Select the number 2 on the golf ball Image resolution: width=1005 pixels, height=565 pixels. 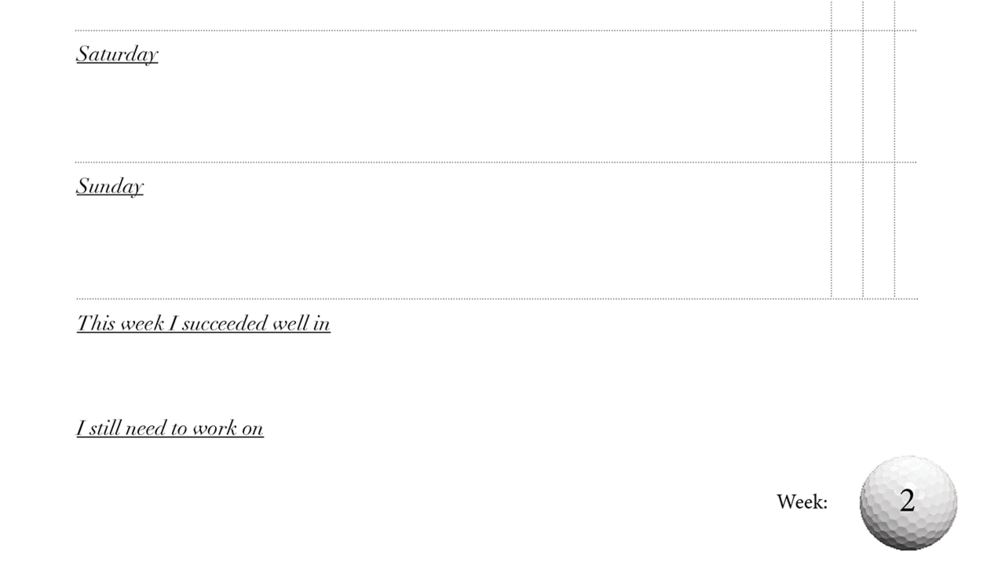[x=907, y=500]
